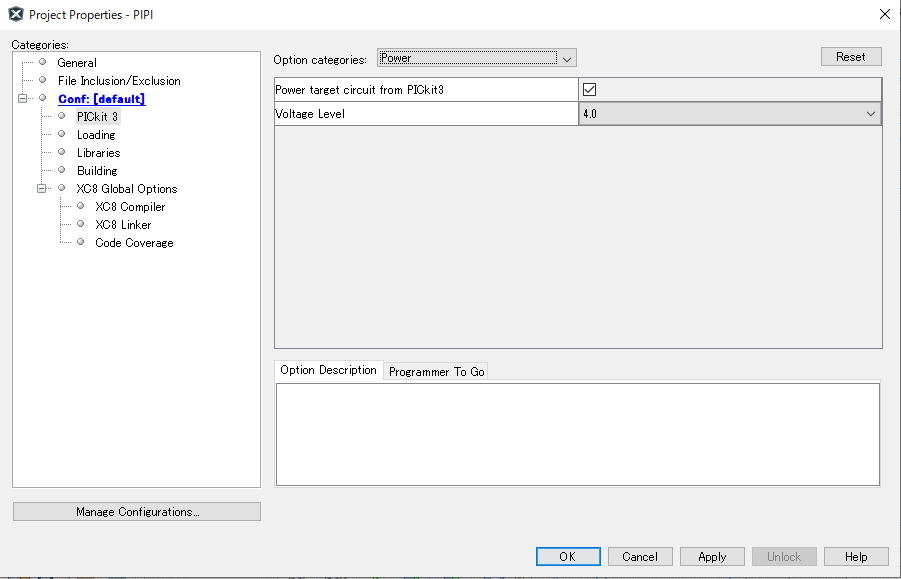Collapse the XC8 Global Options node
901x579 pixels.
pyautogui.click(x=41, y=188)
